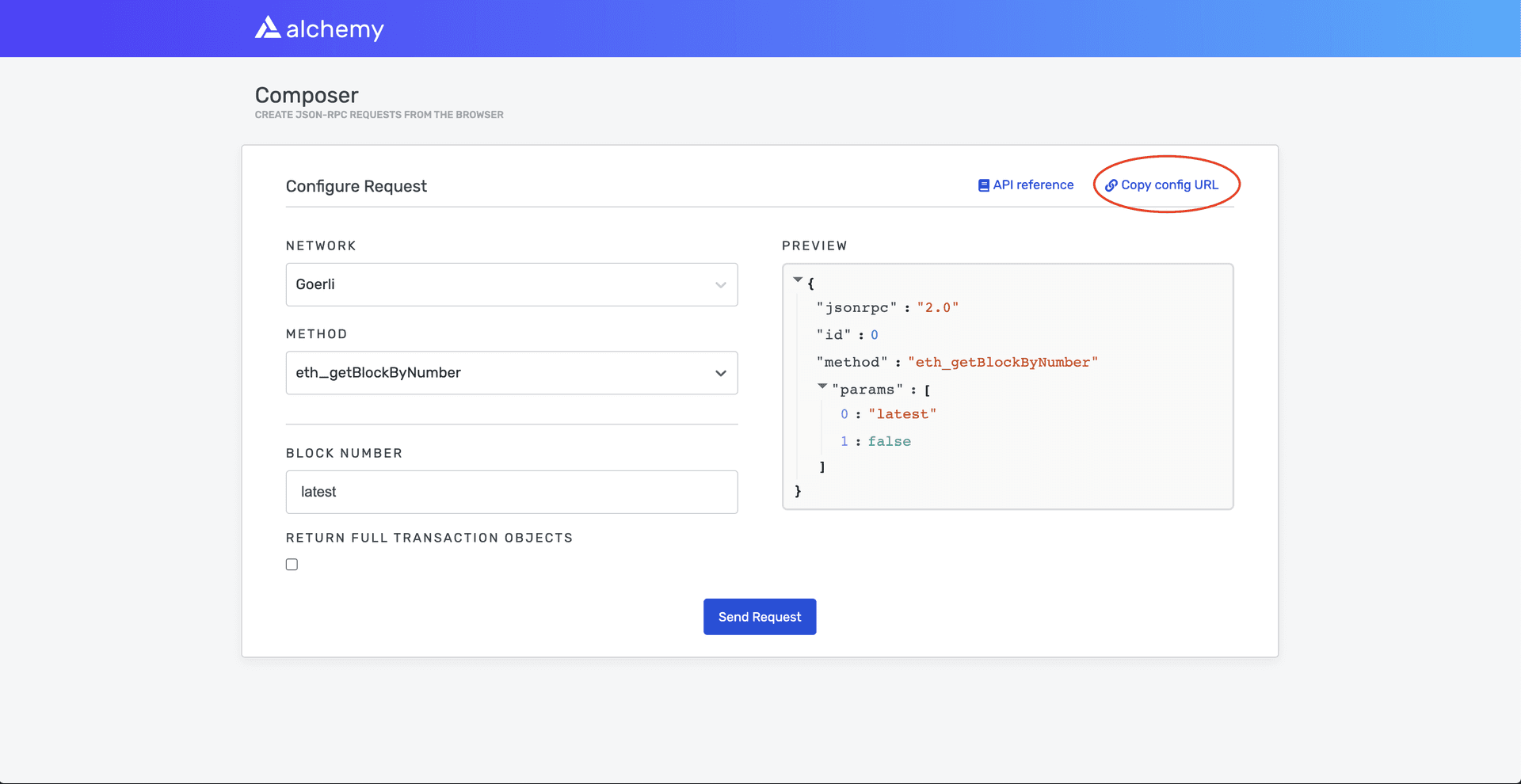Click the API reference document icon

pos(983,185)
